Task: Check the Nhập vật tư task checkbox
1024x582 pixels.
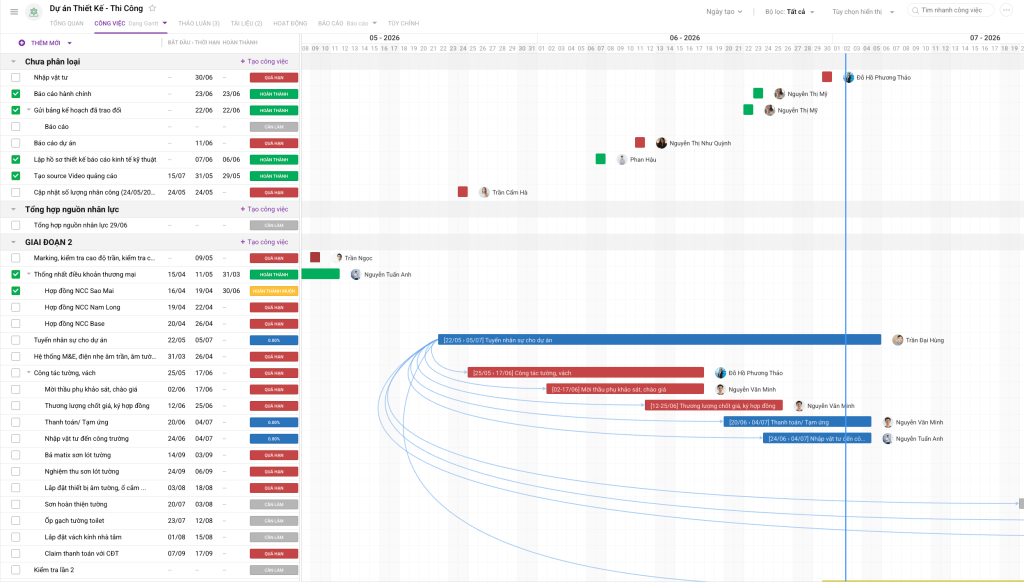Action: click(16, 77)
